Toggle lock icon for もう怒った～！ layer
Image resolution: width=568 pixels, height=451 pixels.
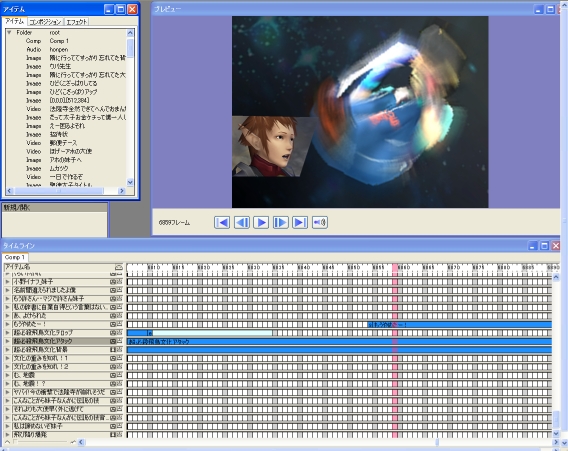pos(119,324)
